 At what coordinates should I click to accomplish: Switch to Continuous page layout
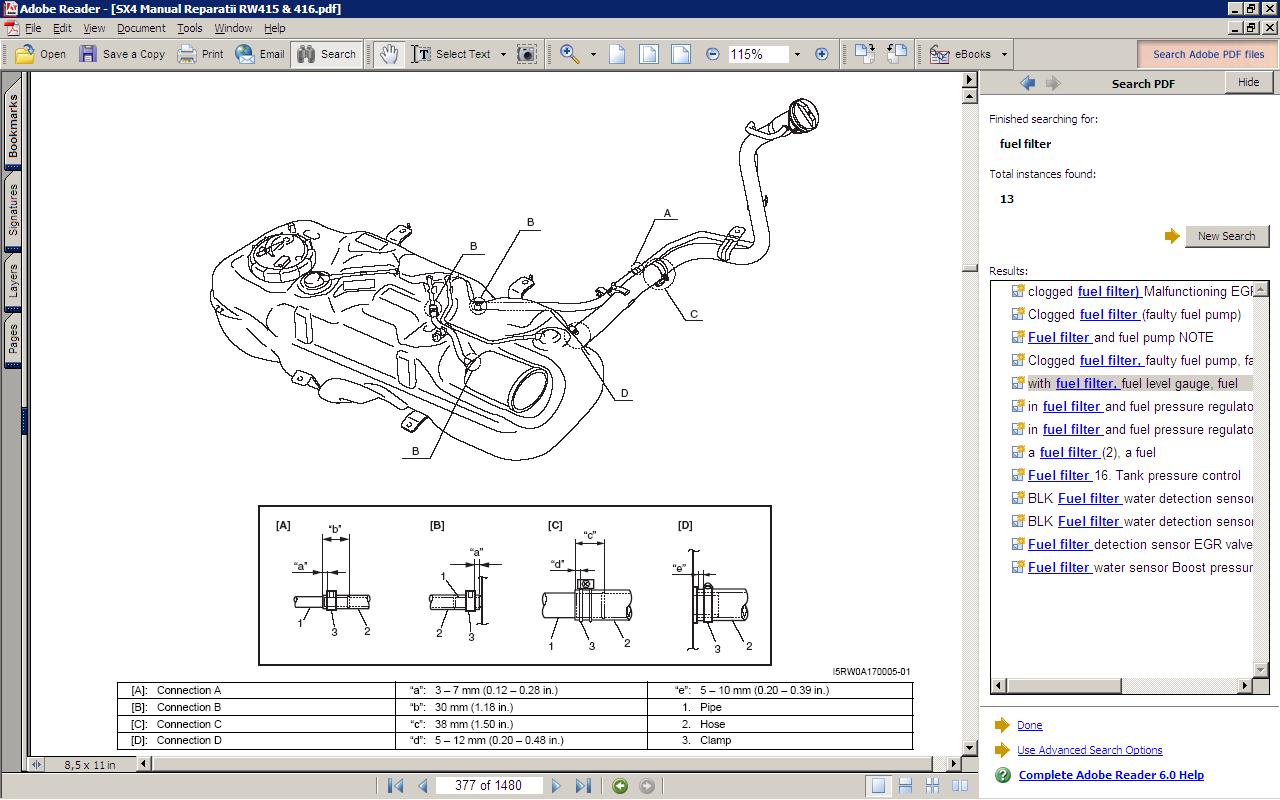coord(905,786)
